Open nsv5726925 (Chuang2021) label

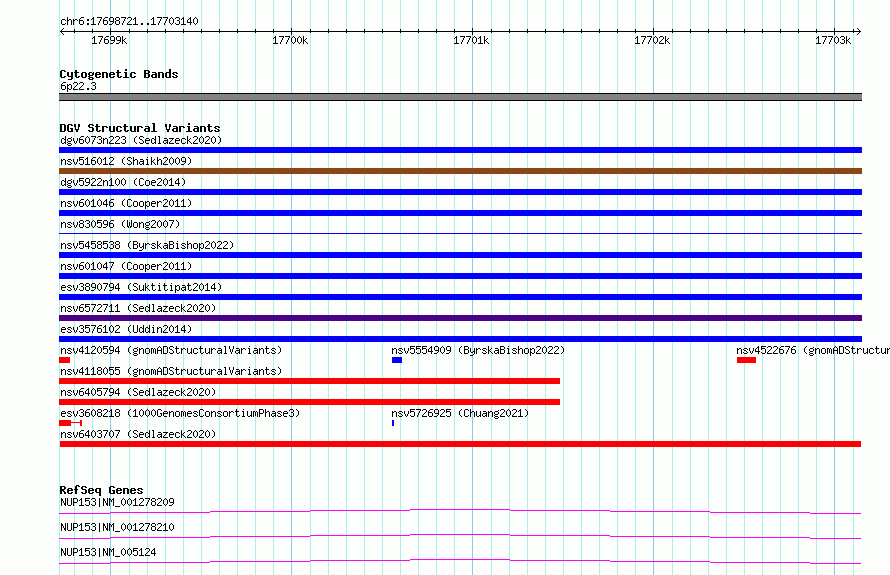click(x=460, y=413)
